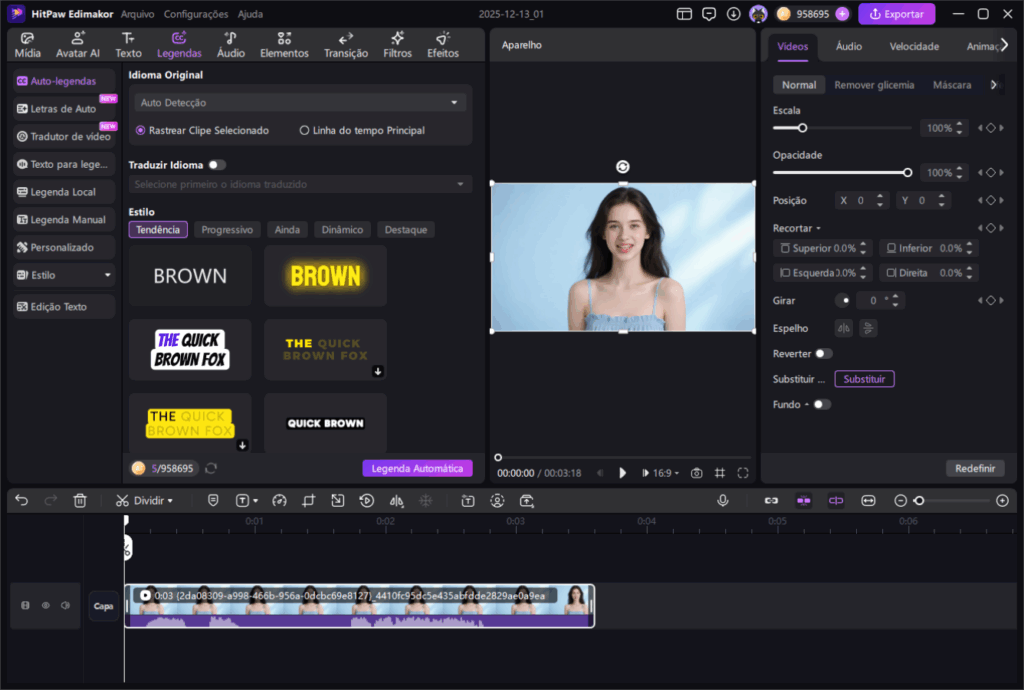The image size is (1024, 690).
Task: Click the trash delete icon in timeline toolbar
Action: tap(81, 500)
